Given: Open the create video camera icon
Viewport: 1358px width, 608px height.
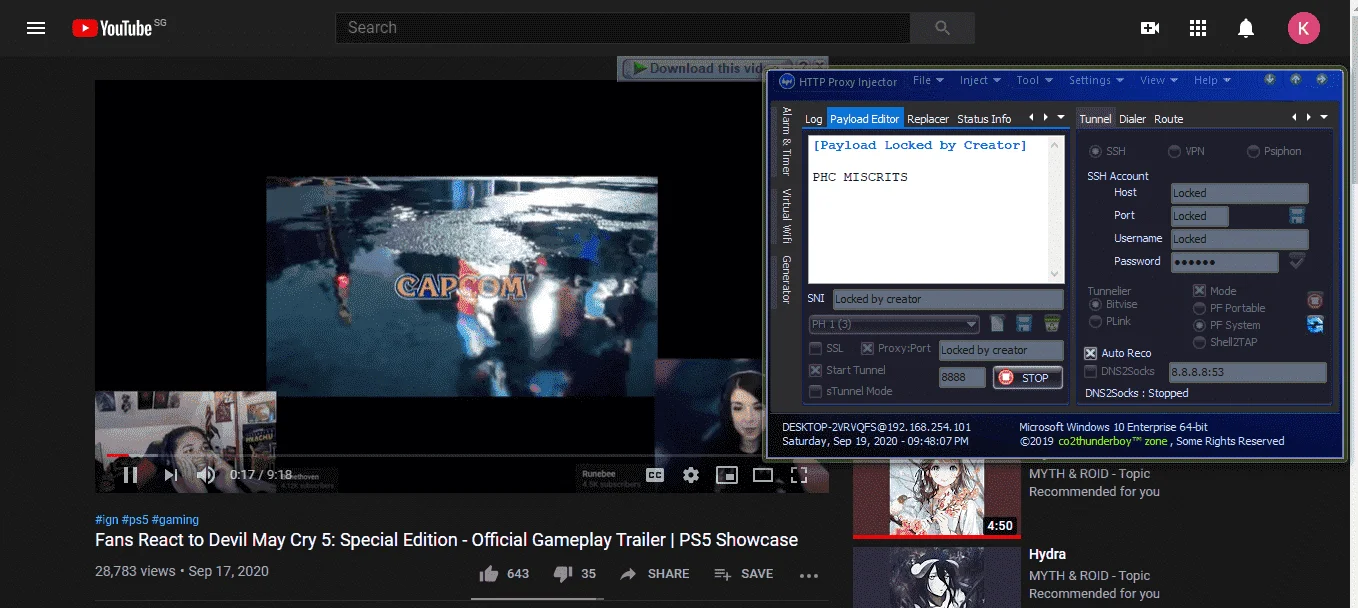Looking at the screenshot, I should click(x=1150, y=28).
